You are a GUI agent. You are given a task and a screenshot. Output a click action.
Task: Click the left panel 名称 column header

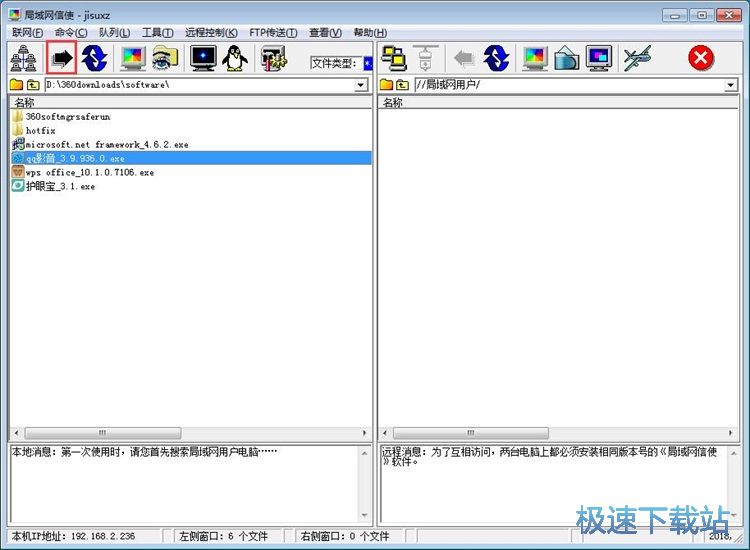(x=191, y=102)
